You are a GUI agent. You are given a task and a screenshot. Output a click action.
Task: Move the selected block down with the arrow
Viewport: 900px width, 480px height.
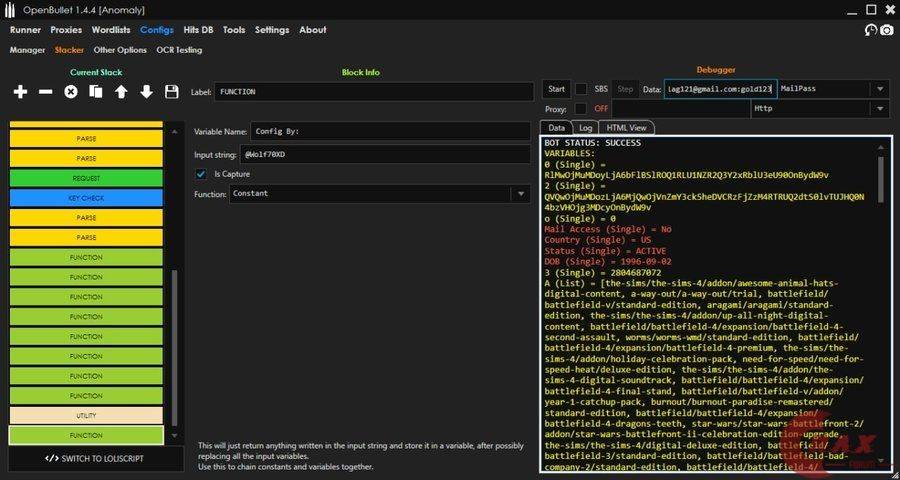(x=146, y=92)
